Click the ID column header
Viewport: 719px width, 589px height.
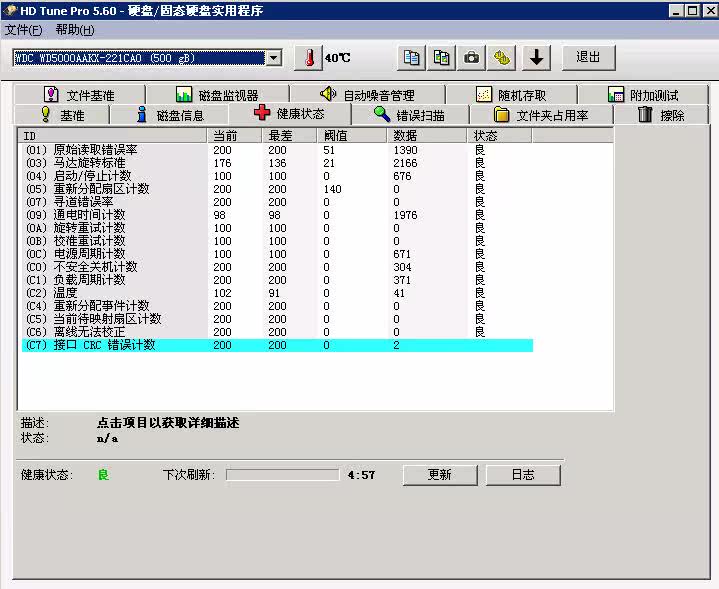(112, 136)
